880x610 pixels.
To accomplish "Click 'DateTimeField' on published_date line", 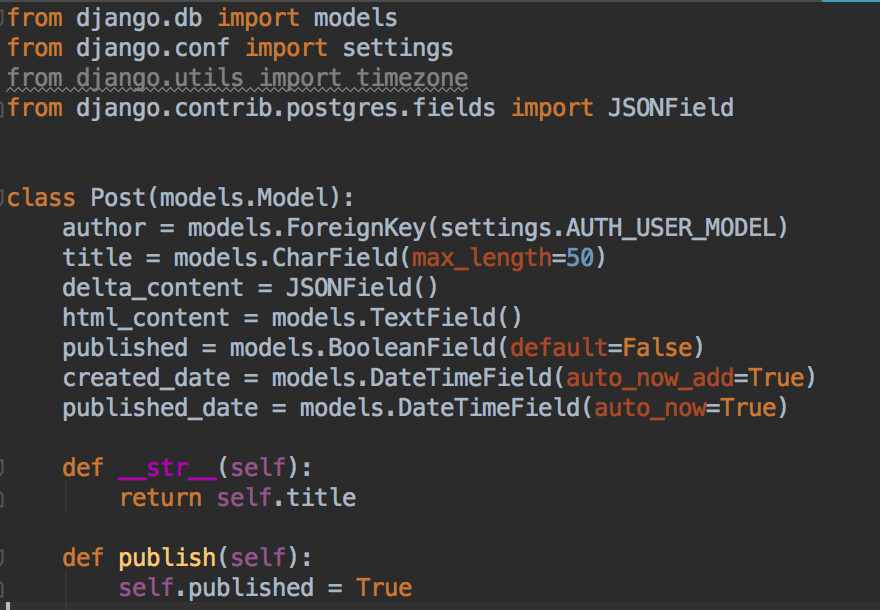I will point(488,407).
